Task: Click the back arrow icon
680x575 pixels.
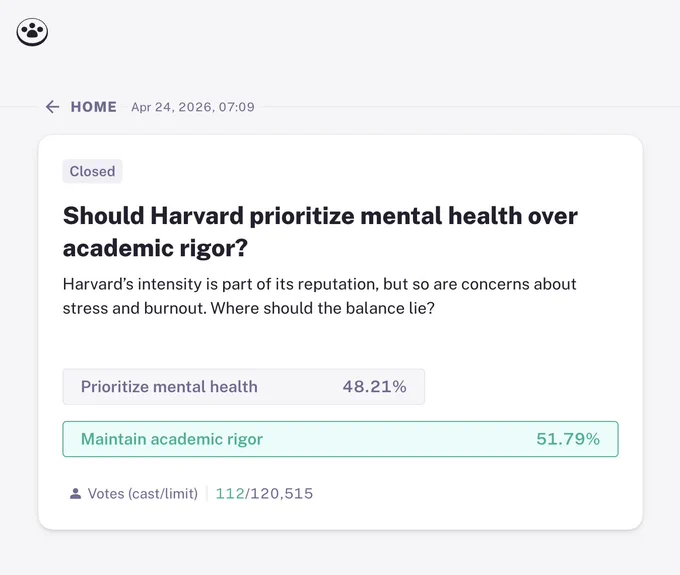Action: pyautogui.click(x=52, y=107)
